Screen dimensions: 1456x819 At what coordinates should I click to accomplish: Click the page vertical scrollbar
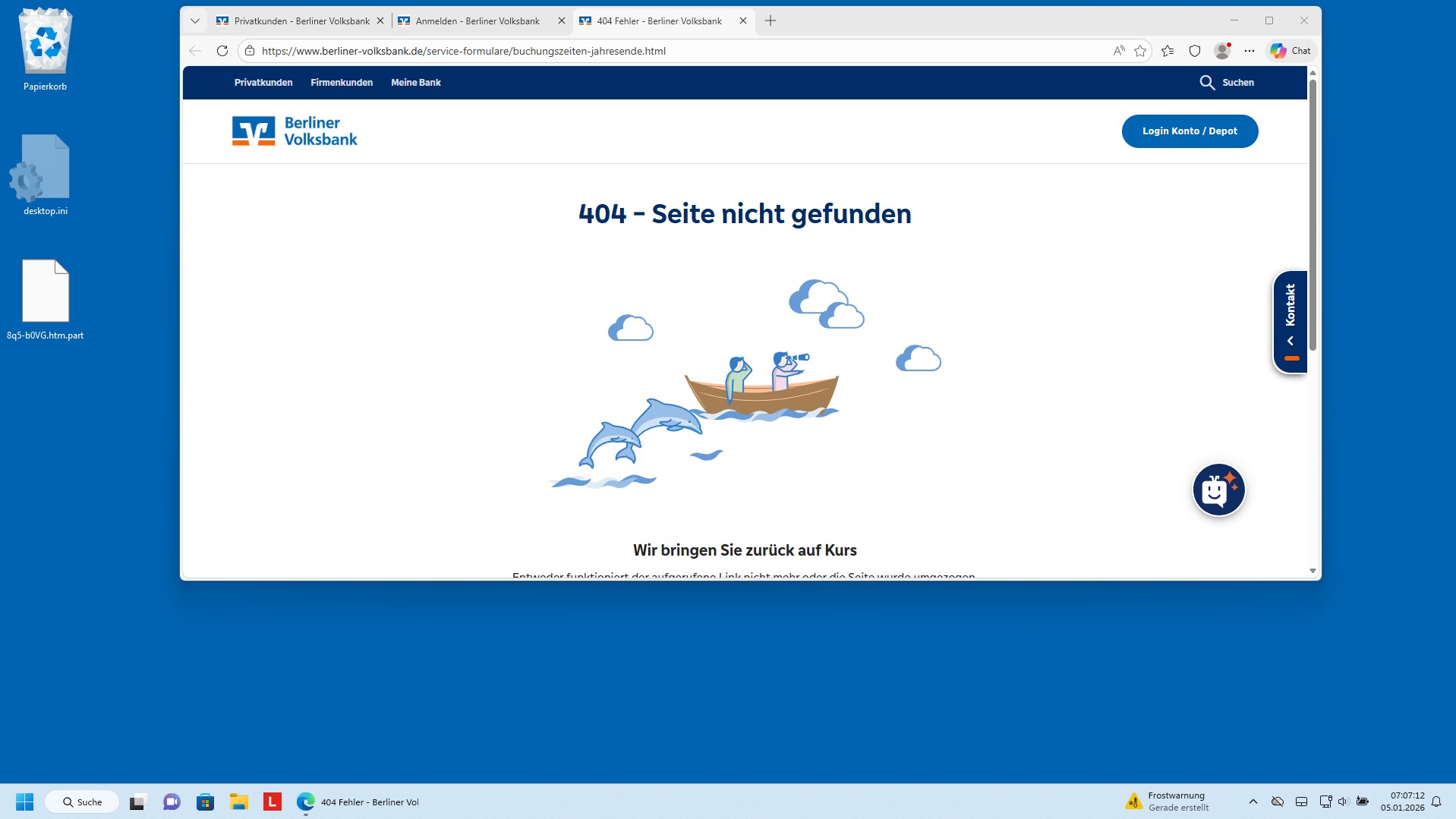[1312, 213]
